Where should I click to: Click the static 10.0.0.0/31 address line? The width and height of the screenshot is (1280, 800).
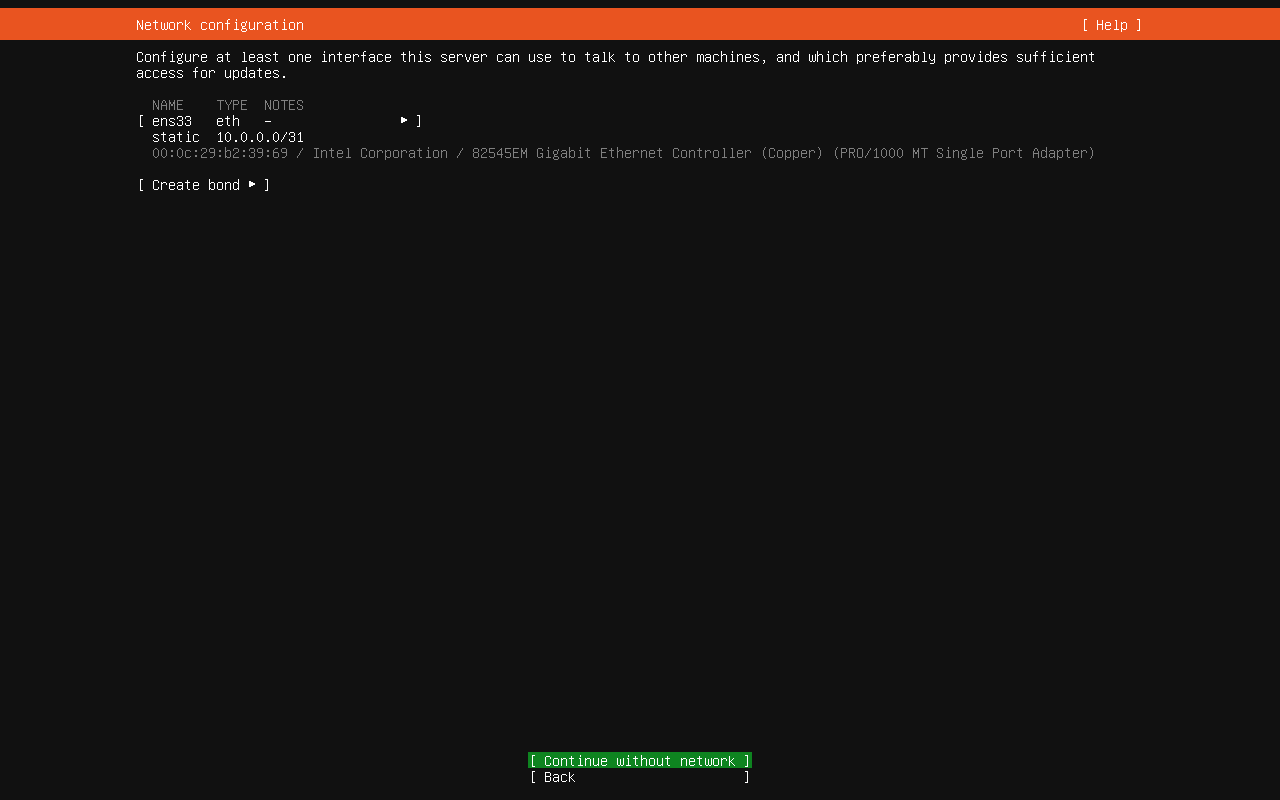click(x=228, y=137)
